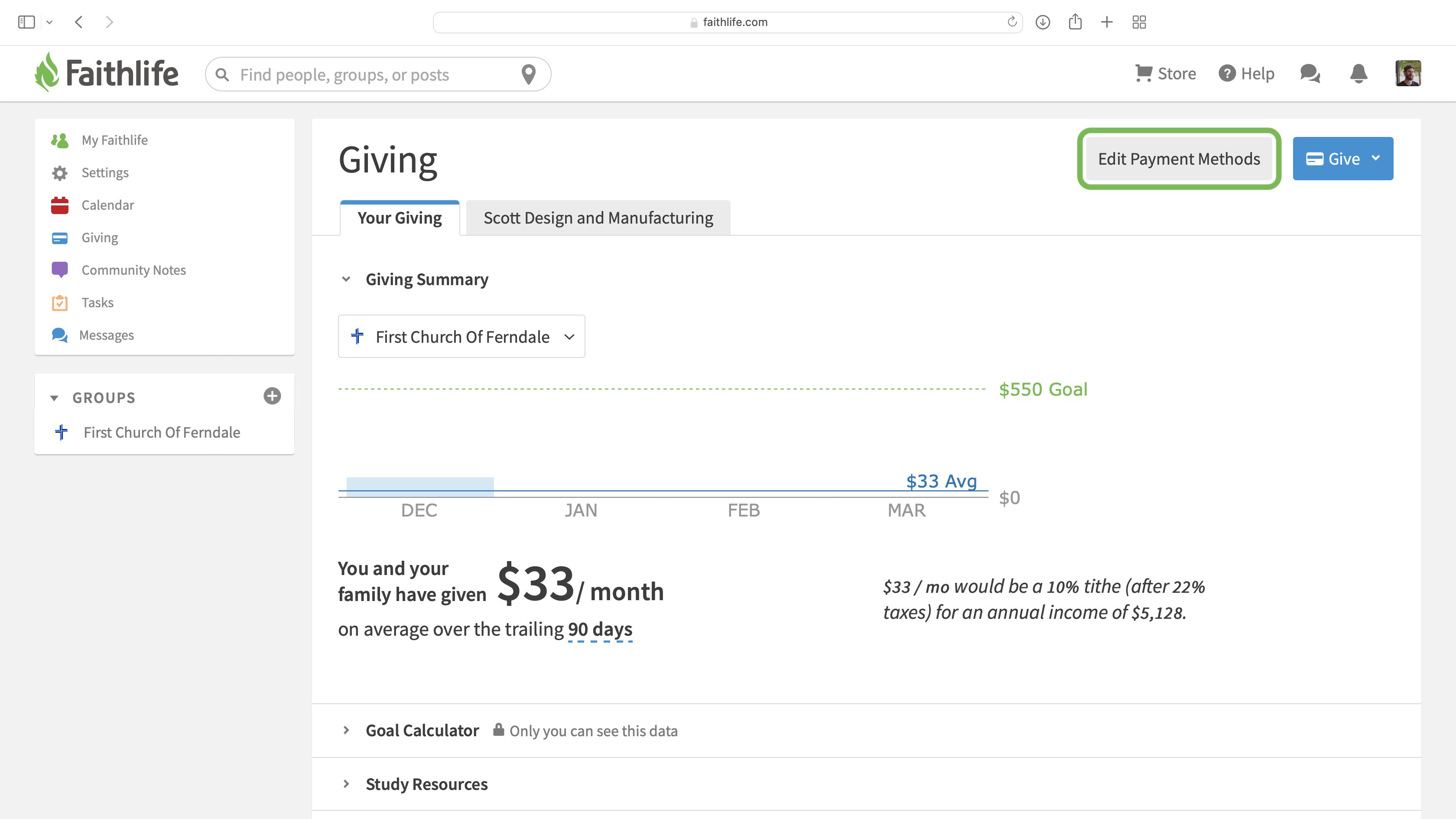
Task: Click the FEB month label on chart
Action: [744, 510]
